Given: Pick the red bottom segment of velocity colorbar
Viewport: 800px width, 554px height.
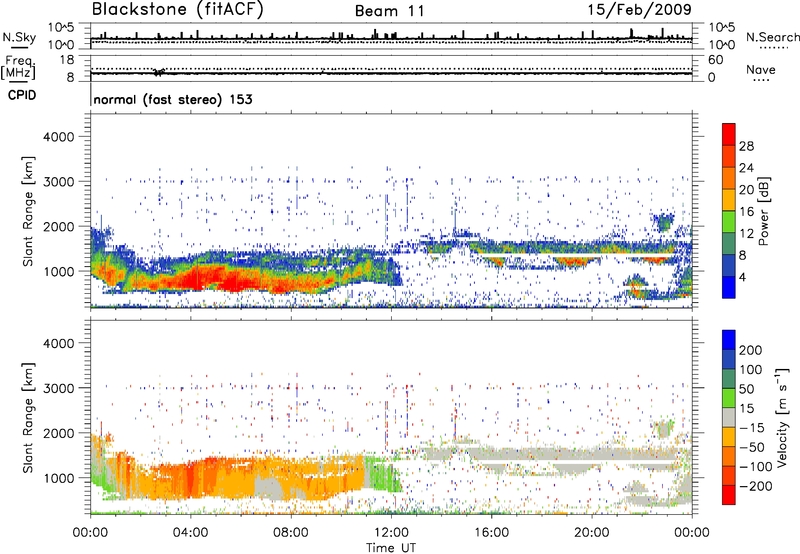Looking at the screenshot, I should 729,495.
